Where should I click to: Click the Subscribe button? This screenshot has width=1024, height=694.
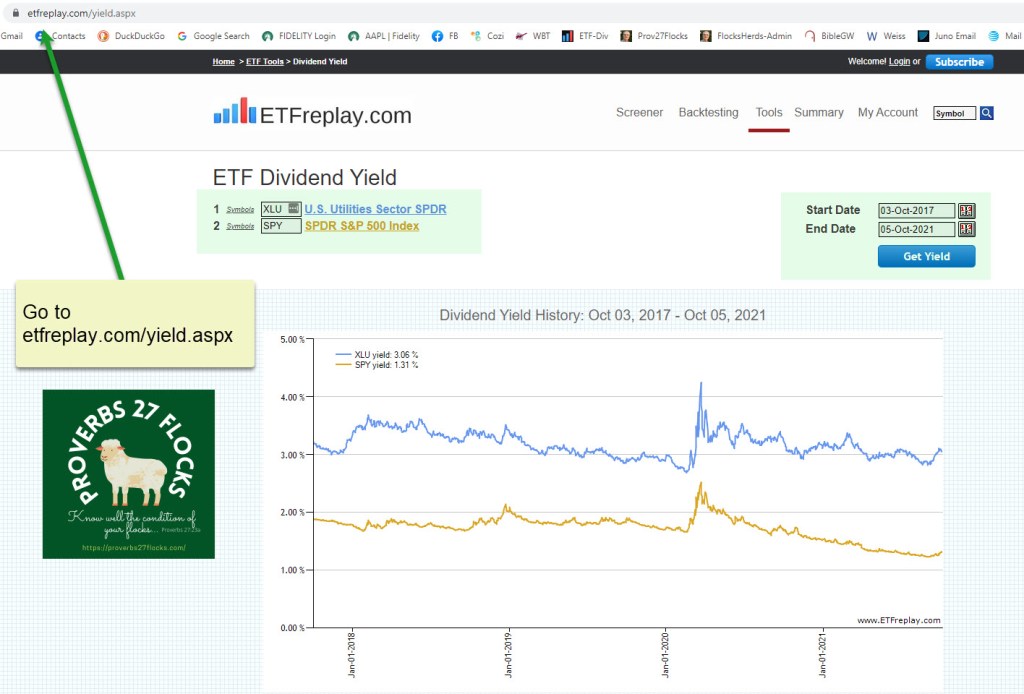[959, 62]
